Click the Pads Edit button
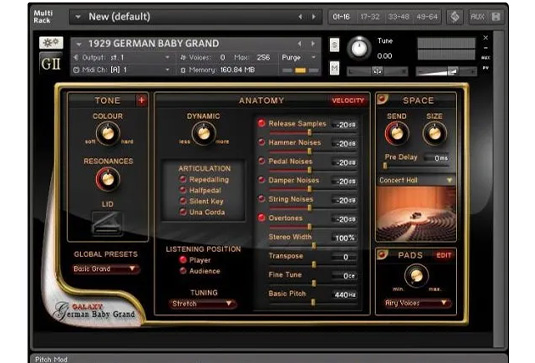 point(444,255)
